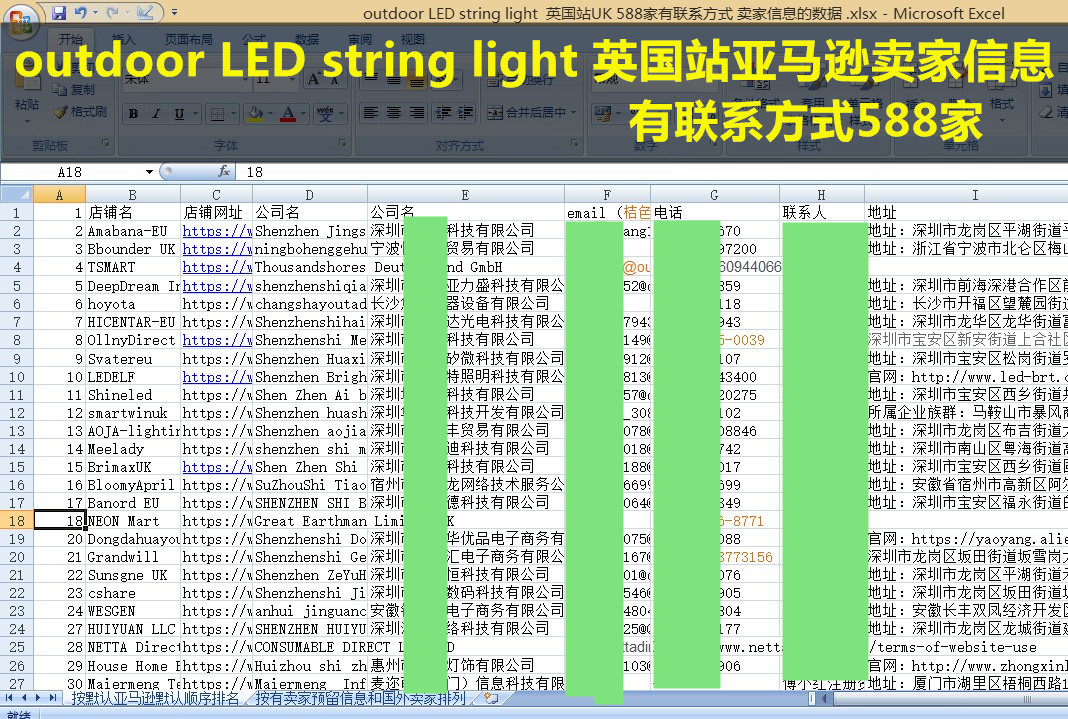Click the Undo icon
Screen dimensions: 1068x719
pos(81,11)
